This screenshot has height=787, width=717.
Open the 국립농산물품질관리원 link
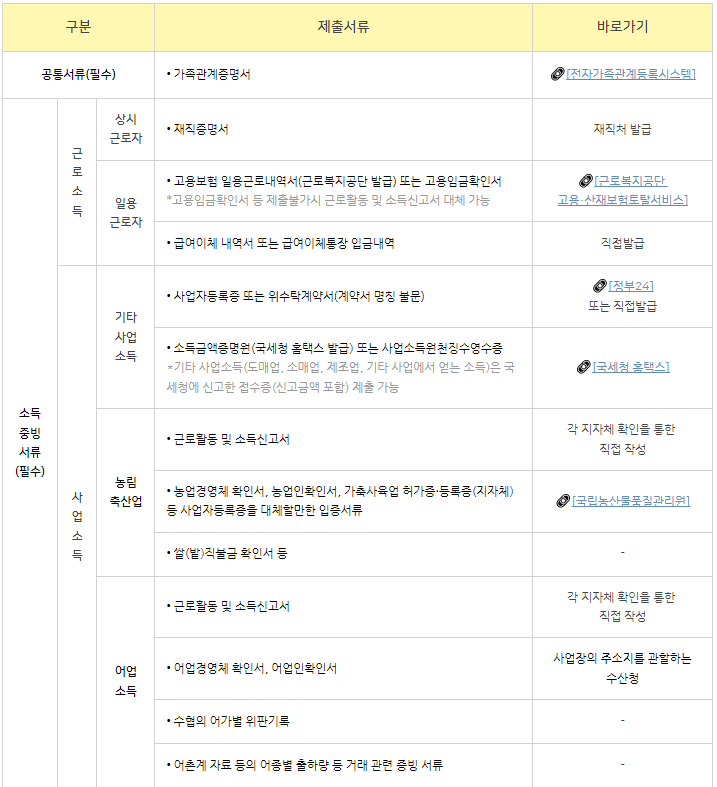[x=631, y=501]
